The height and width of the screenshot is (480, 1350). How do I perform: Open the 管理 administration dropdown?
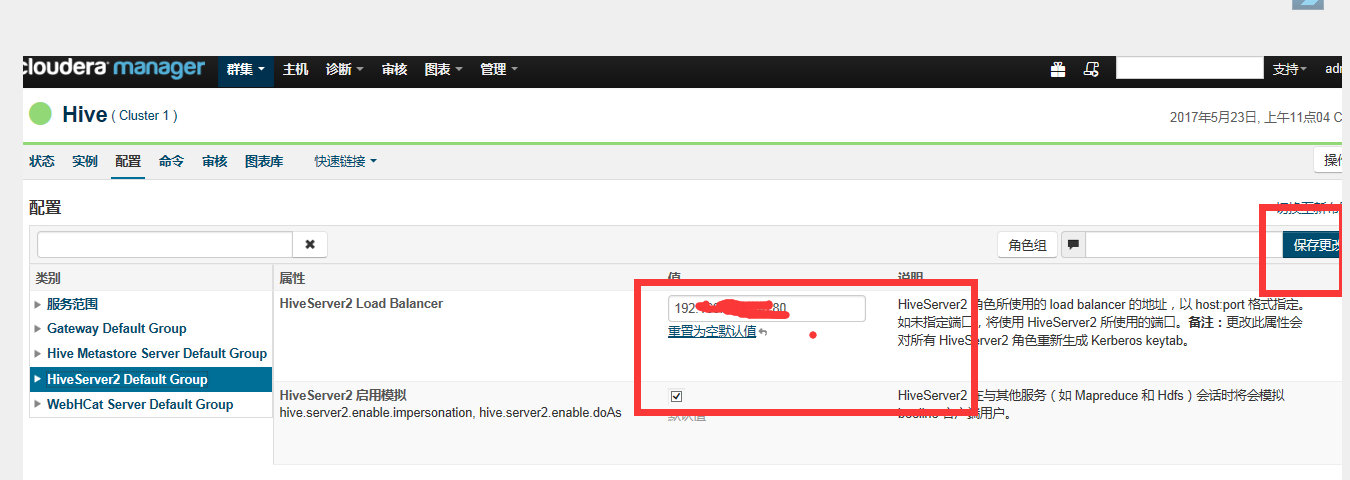click(x=499, y=70)
